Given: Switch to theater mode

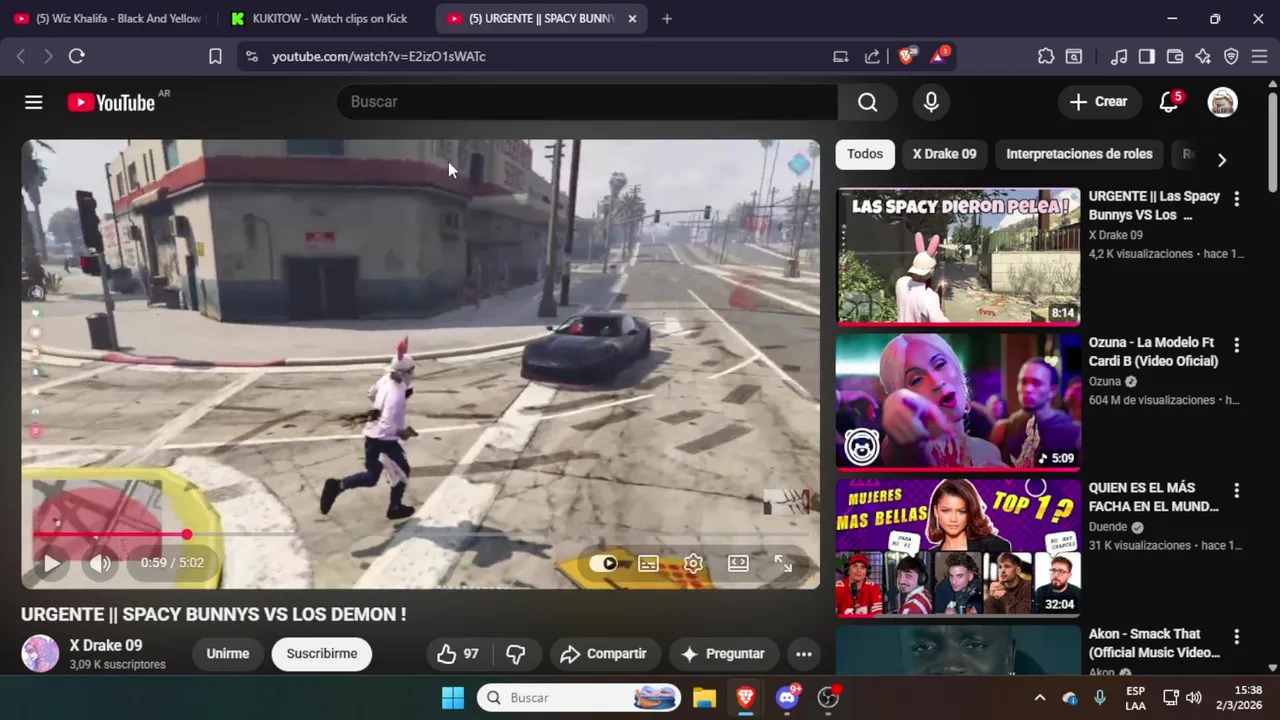Looking at the screenshot, I should (738, 563).
